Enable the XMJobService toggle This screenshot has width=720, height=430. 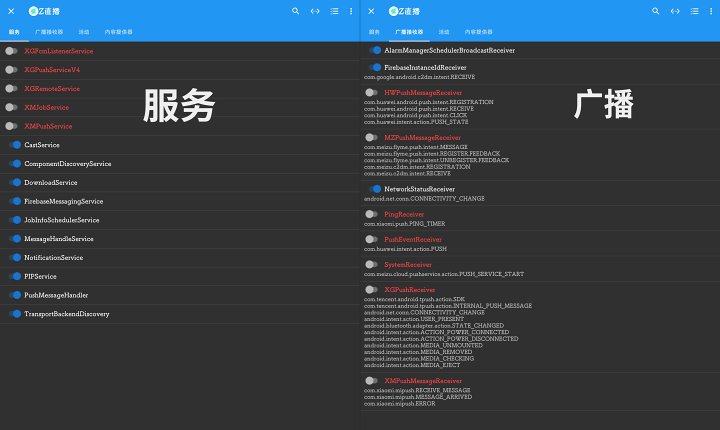(11, 108)
